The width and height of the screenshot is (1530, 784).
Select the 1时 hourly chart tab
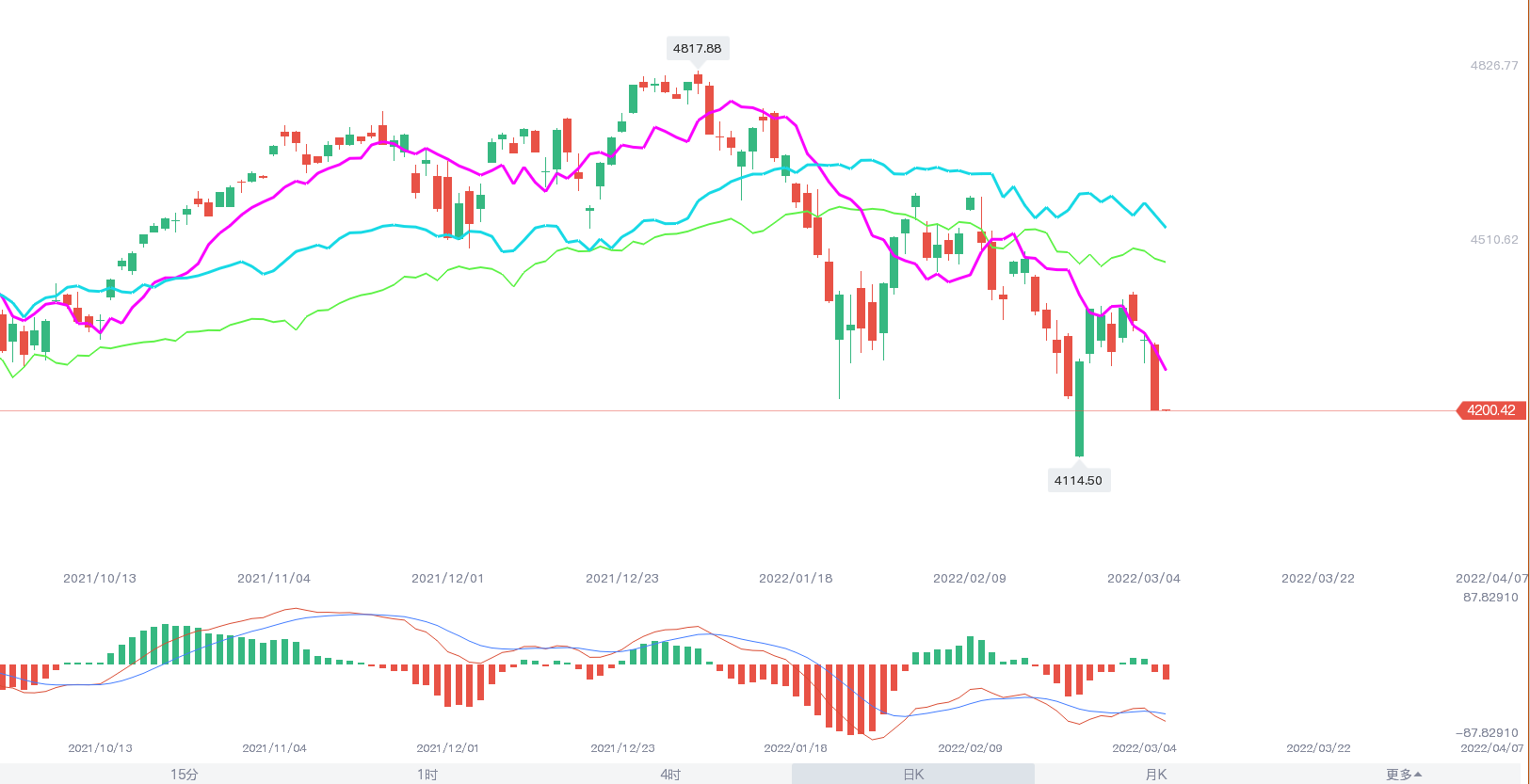click(427, 774)
